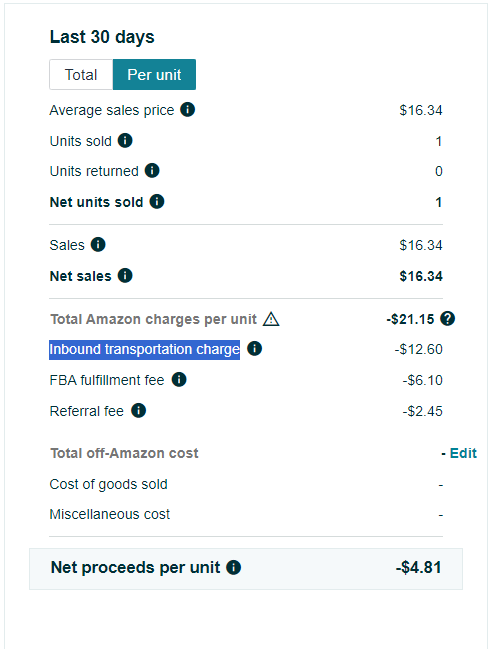Click Total Amazon charges per unit heading
This screenshot has width=501, height=649.
[154, 320]
